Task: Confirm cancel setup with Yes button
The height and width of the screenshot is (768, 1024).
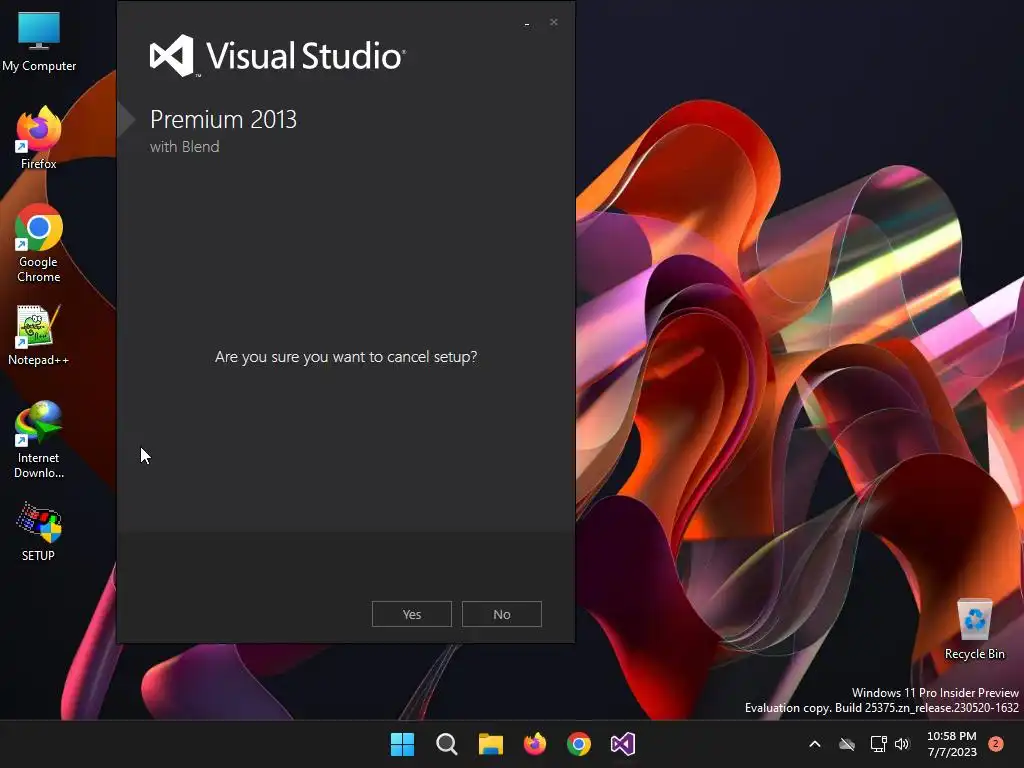Action: pyautogui.click(x=411, y=614)
